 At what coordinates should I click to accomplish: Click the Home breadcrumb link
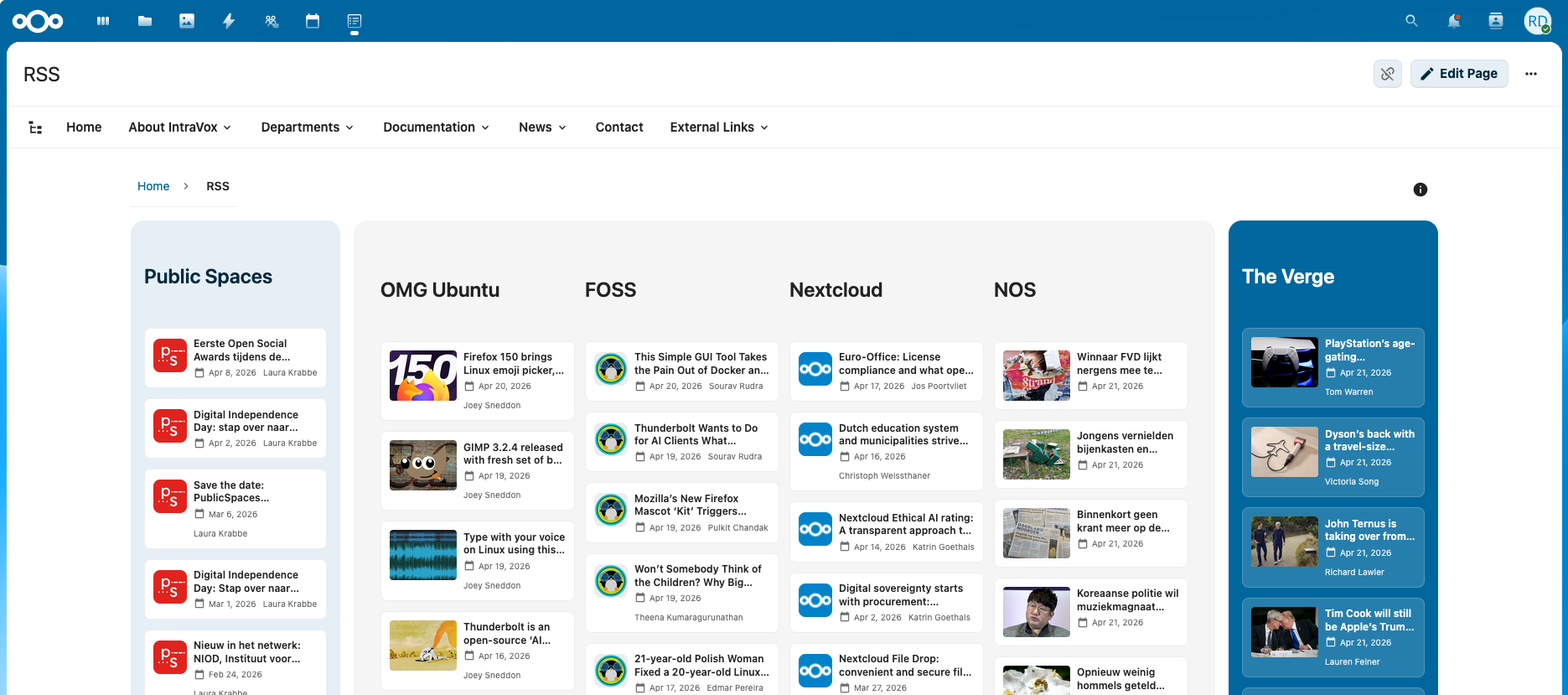pos(153,186)
